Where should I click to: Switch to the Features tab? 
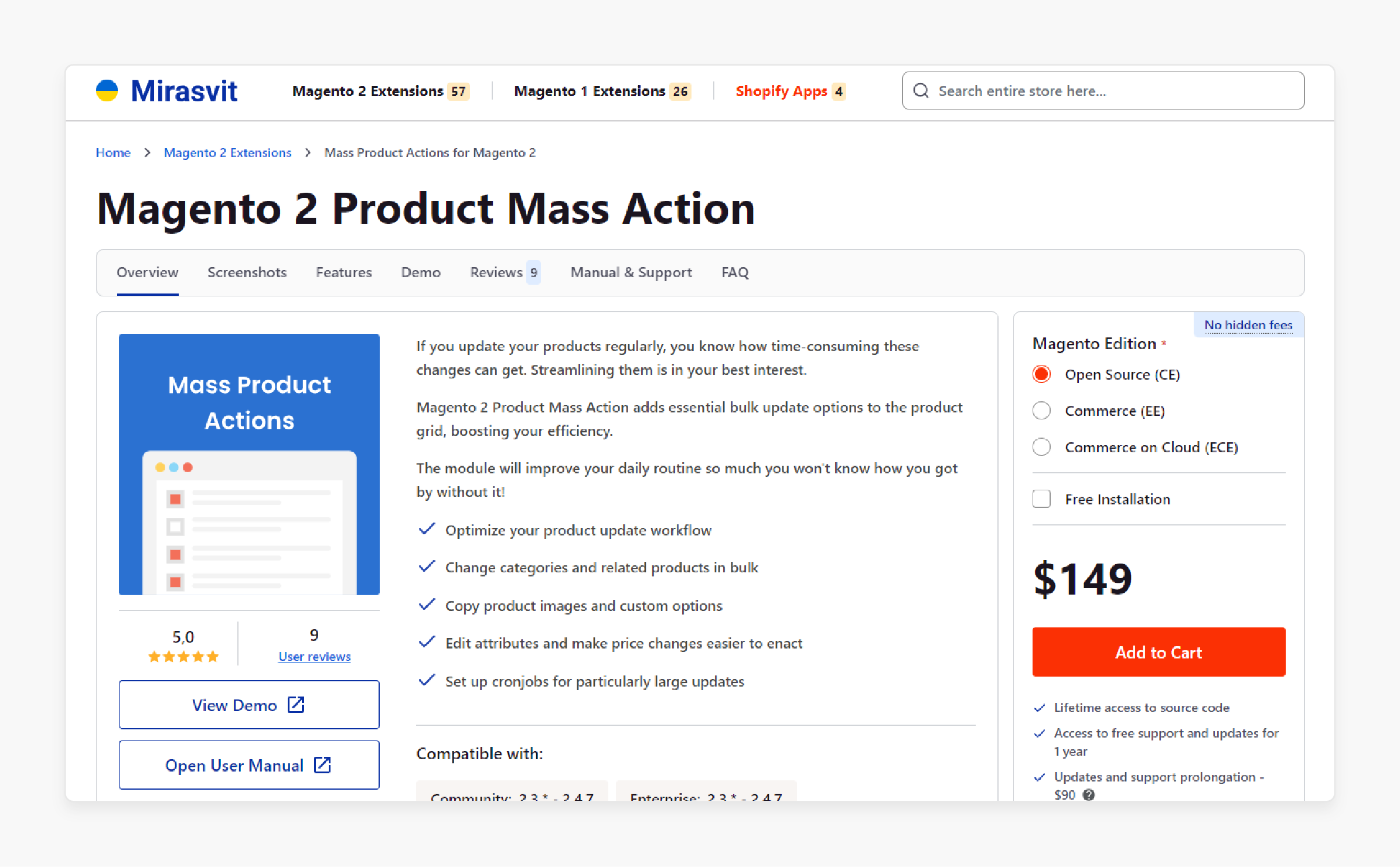(x=344, y=272)
